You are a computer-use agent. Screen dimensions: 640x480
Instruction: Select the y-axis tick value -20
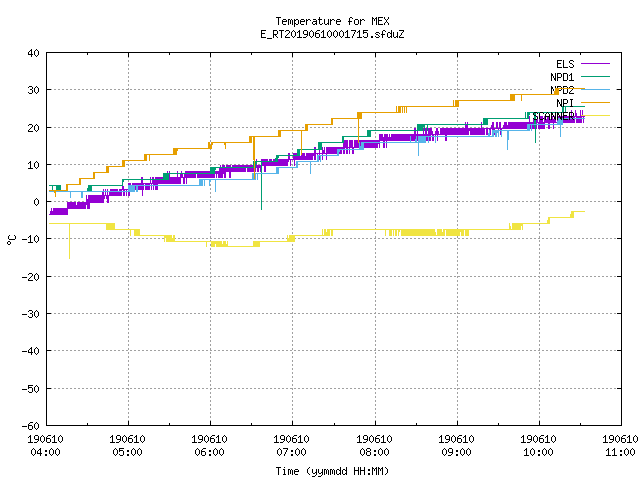coord(31,277)
